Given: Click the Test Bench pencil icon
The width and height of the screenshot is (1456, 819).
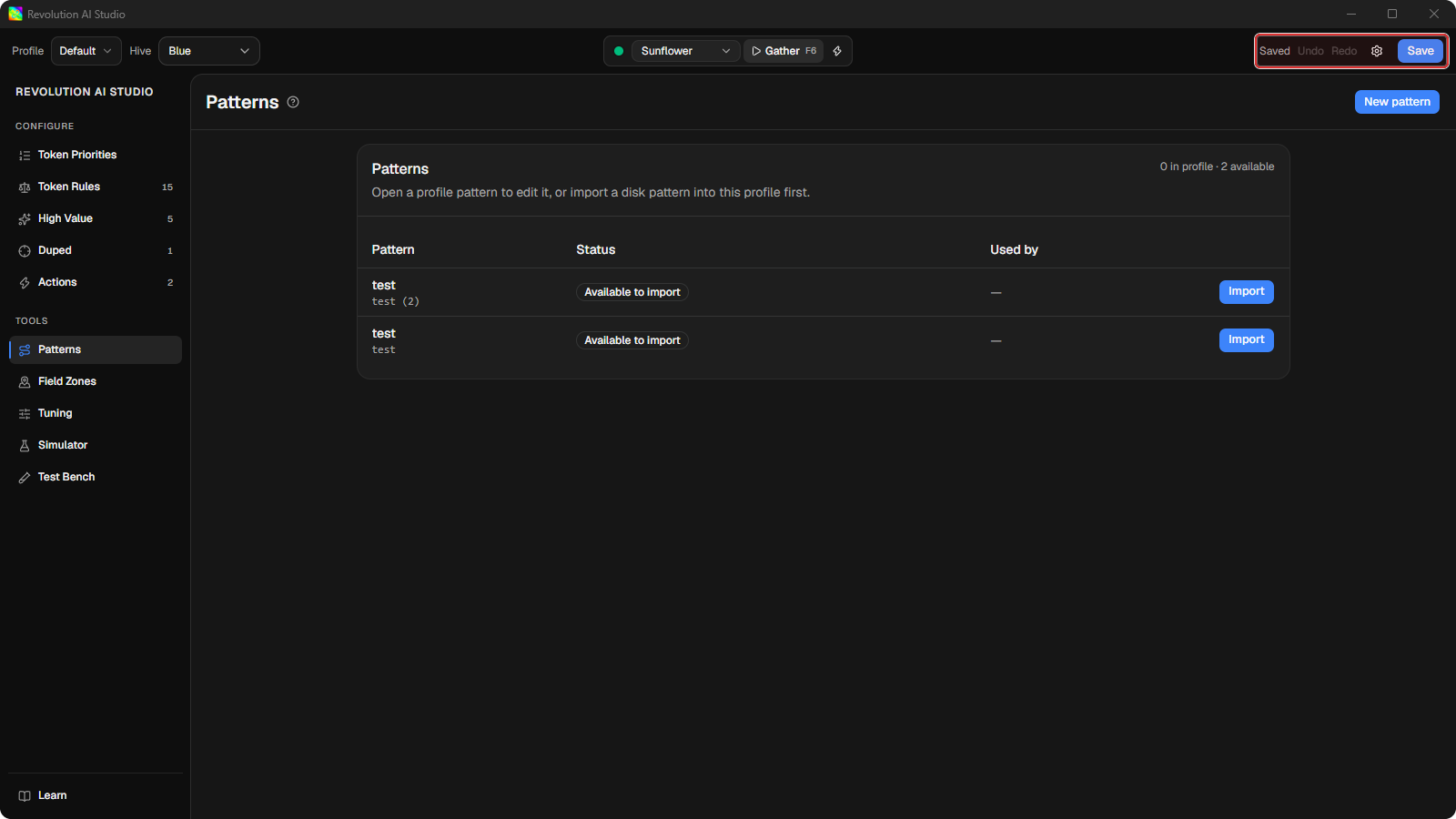Looking at the screenshot, I should [x=25, y=478].
